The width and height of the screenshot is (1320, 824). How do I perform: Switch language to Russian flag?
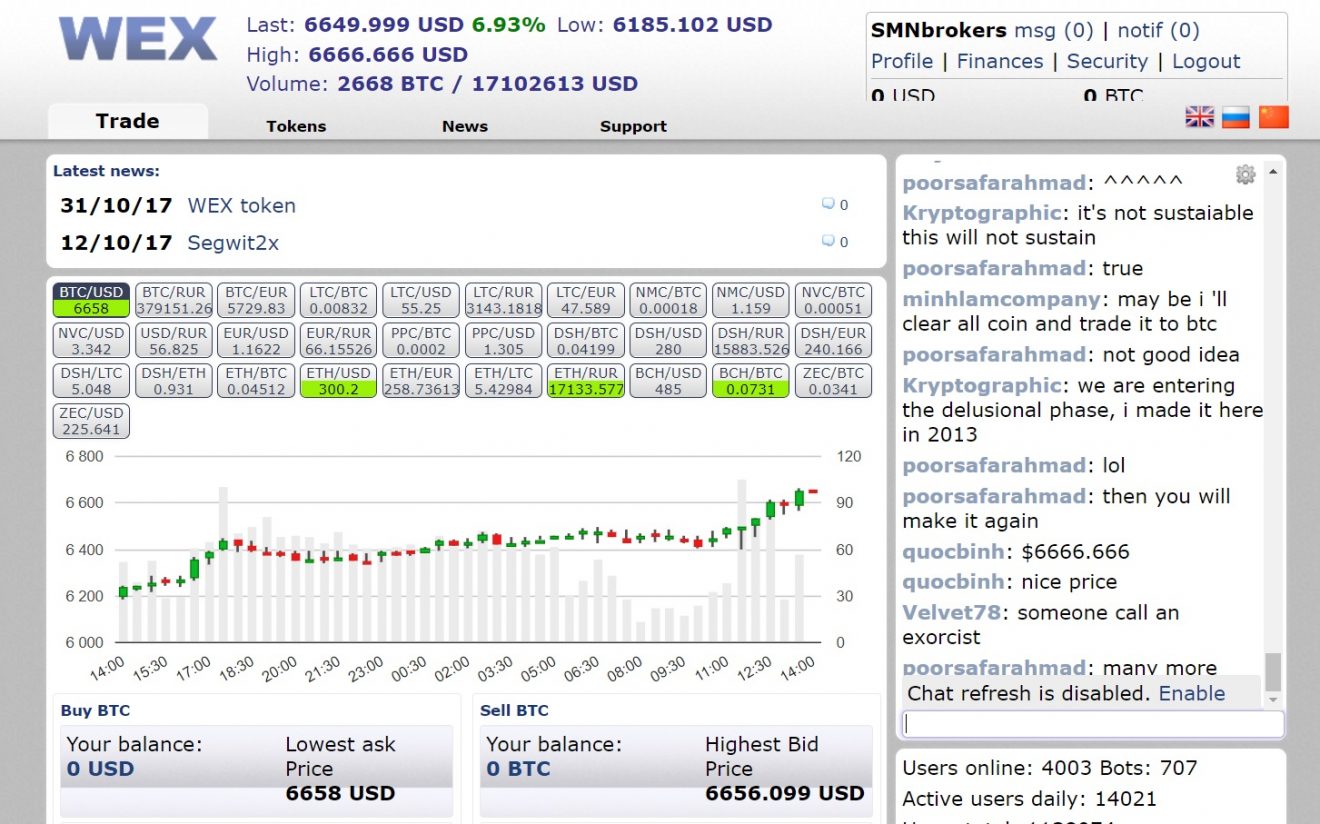[1237, 117]
